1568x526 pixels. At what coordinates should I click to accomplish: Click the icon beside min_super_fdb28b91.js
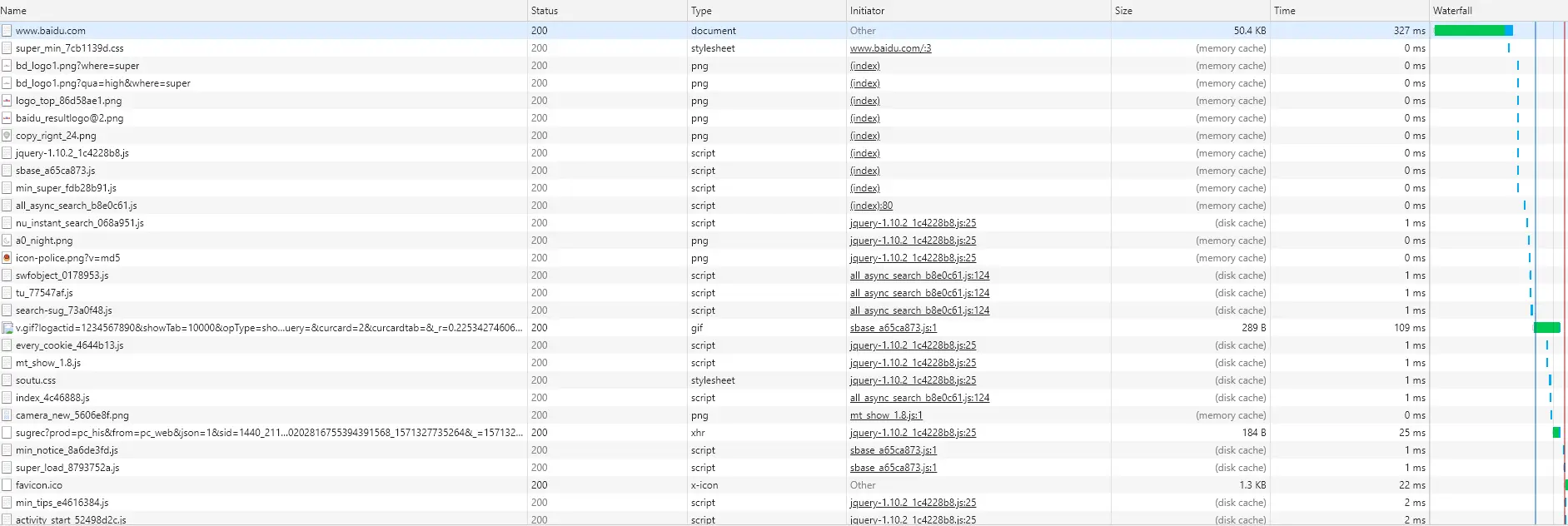tap(7, 188)
